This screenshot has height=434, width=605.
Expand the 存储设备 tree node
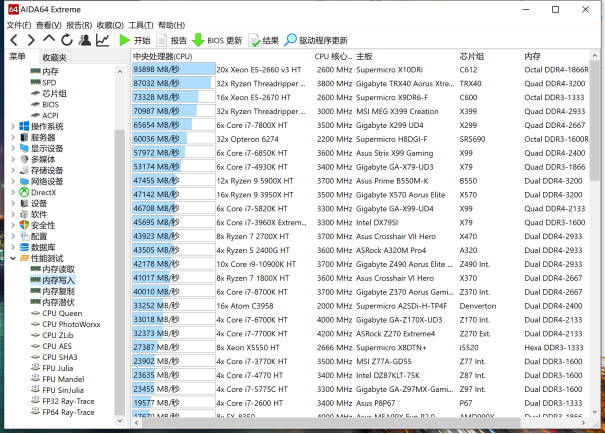tap(12, 170)
